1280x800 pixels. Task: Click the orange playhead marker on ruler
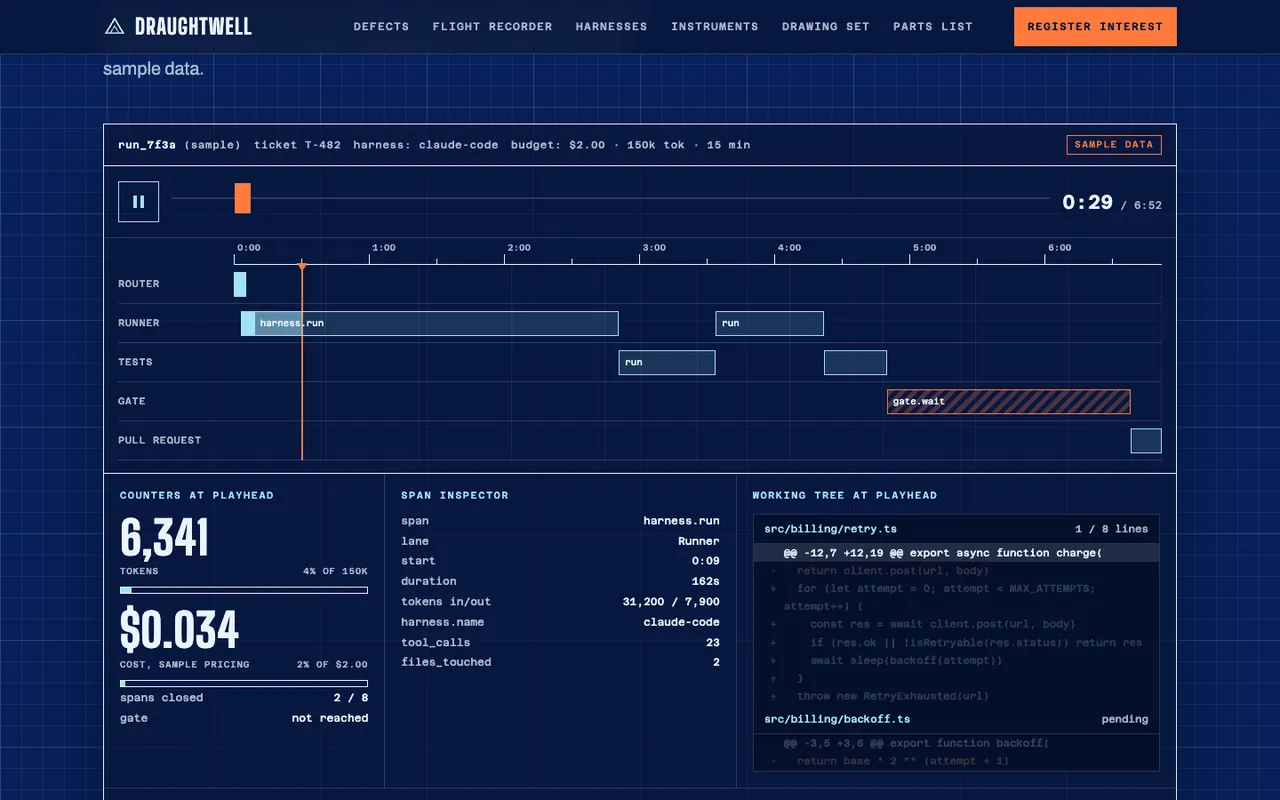click(302, 266)
